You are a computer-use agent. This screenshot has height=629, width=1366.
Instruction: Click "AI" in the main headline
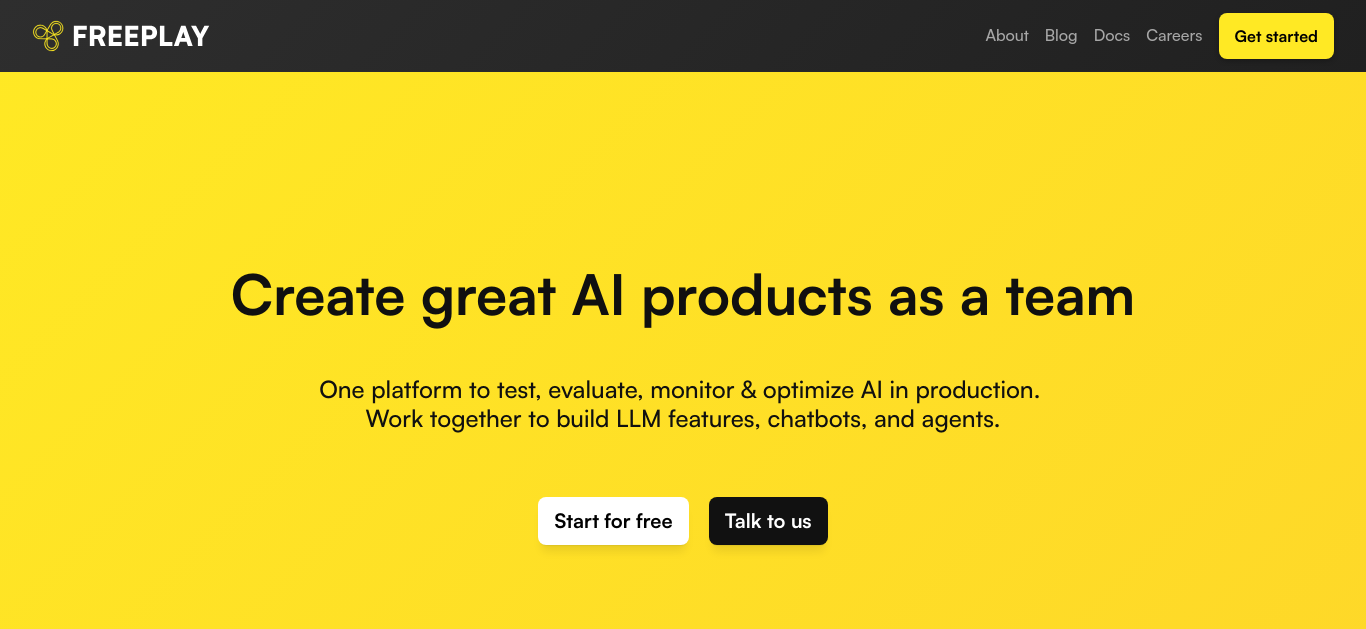[598, 296]
